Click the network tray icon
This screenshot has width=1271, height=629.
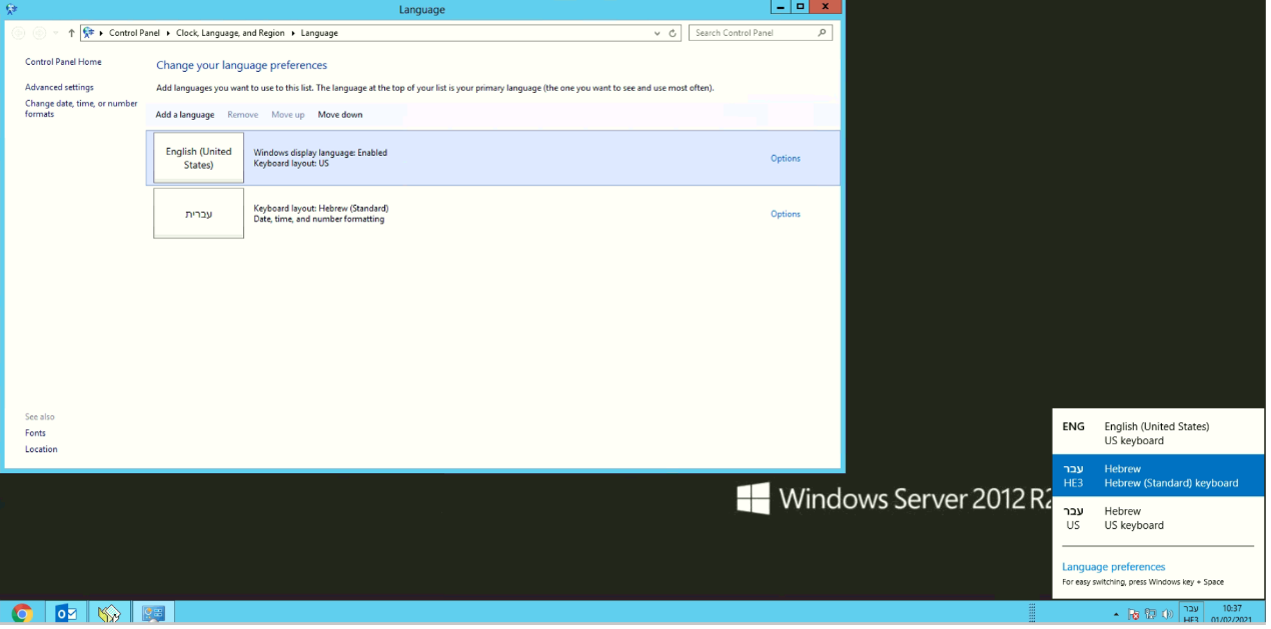[x=1150, y=614]
